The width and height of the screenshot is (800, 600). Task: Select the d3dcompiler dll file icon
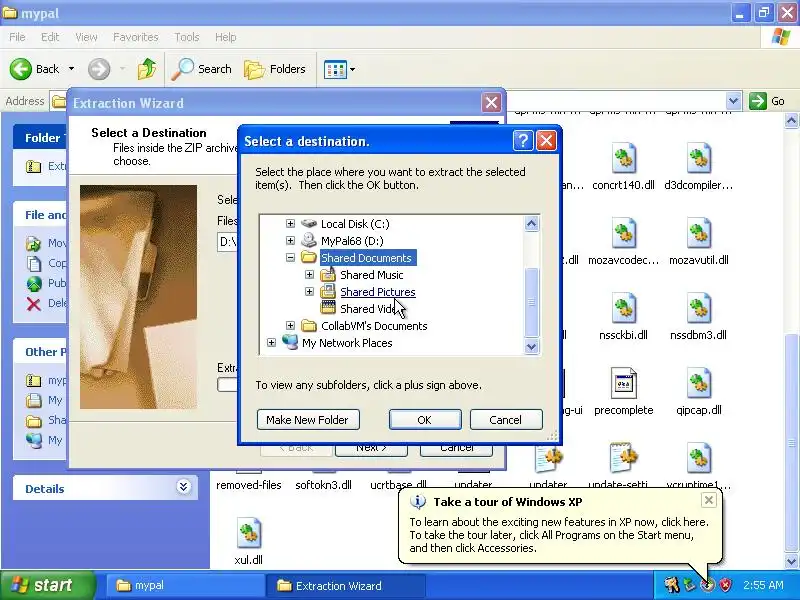click(x=698, y=158)
